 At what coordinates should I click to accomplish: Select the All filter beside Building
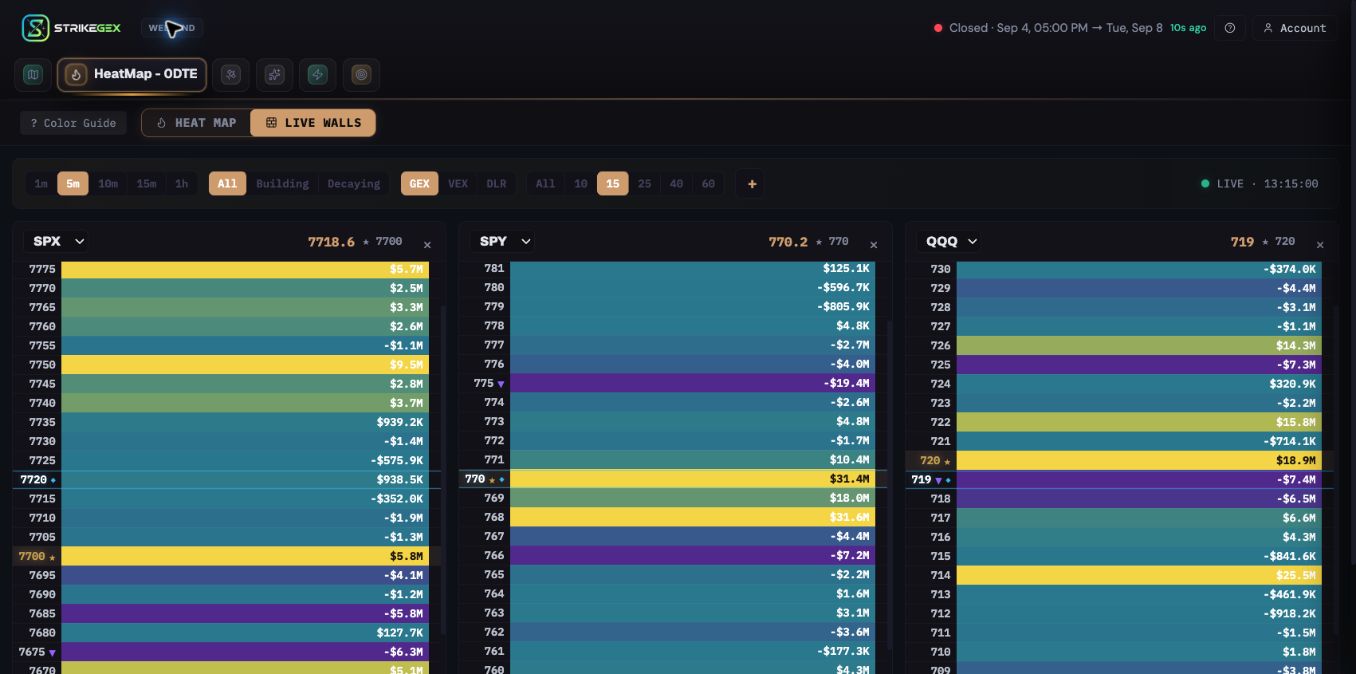point(227,184)
